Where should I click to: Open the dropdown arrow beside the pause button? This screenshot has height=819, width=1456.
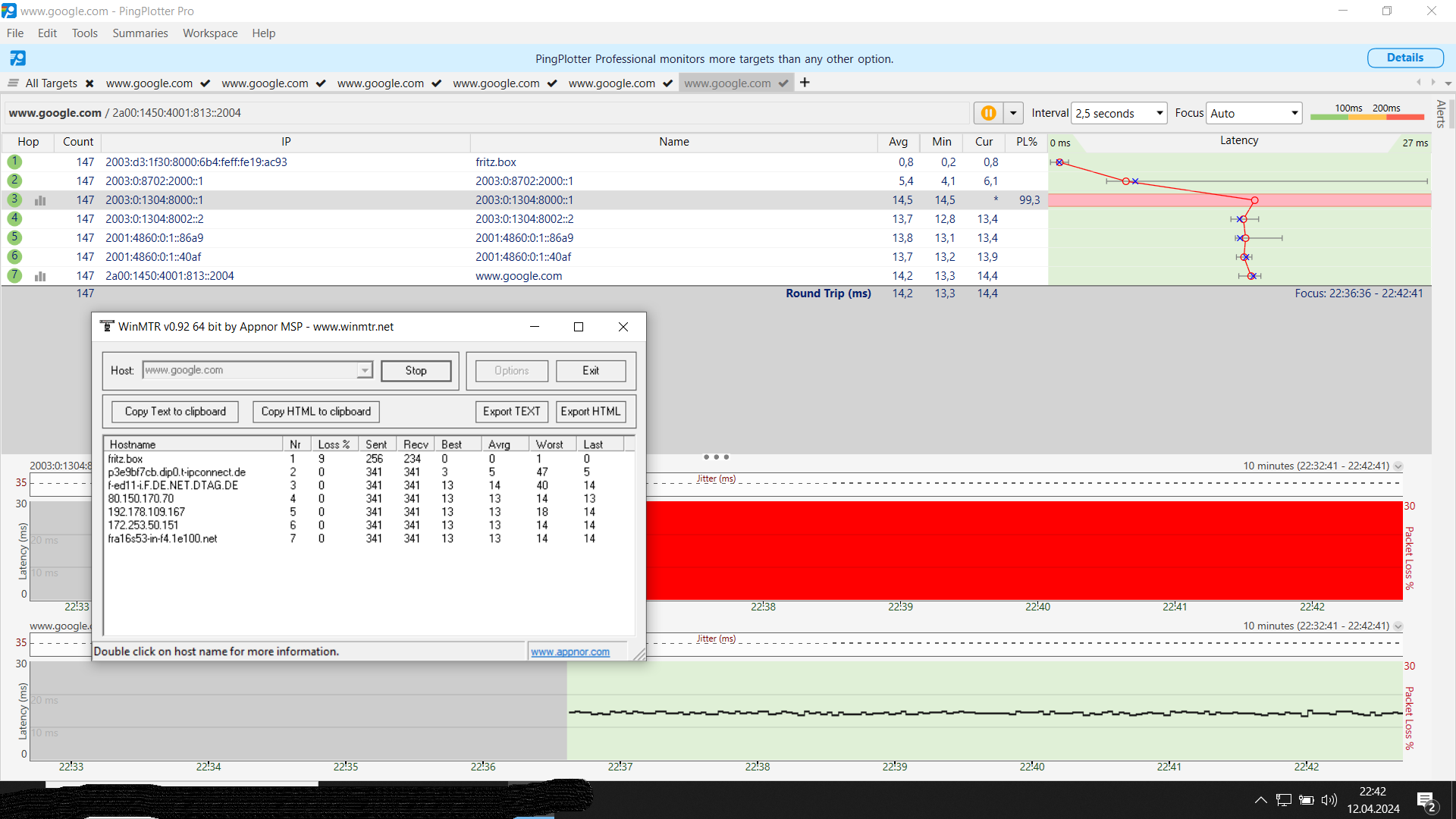coord(1013,113)
